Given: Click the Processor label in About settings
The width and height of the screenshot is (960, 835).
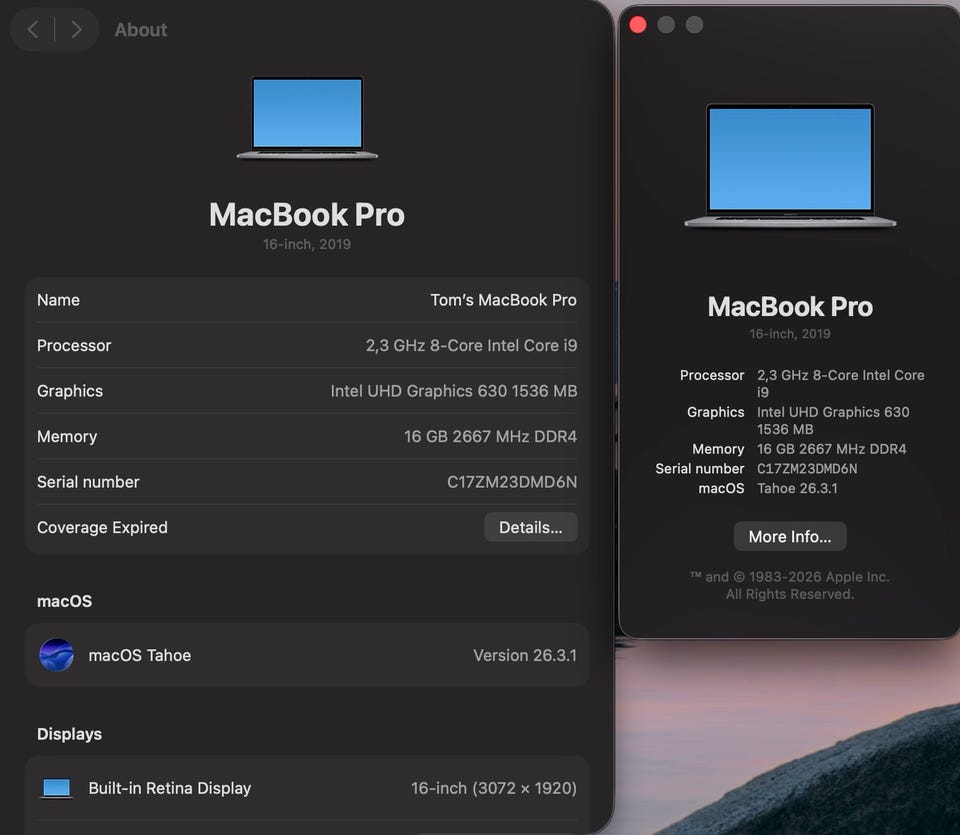Looking at the screenshot, I should (74, 345).
